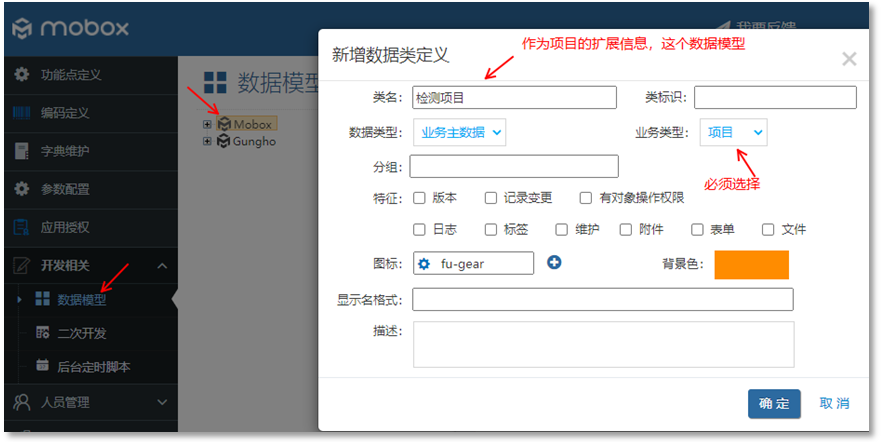Click the 取消 link

[x=834, y=403]
